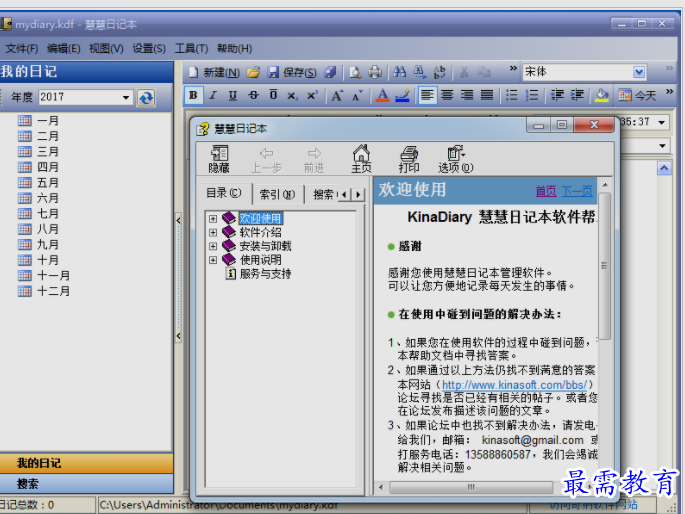Select 服务与支持 help topic
Screen dimensions: 685x514
point(265,274)
